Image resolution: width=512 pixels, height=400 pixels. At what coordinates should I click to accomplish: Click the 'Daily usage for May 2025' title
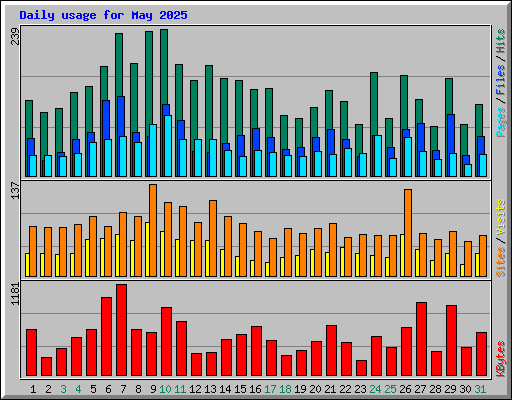103,15
